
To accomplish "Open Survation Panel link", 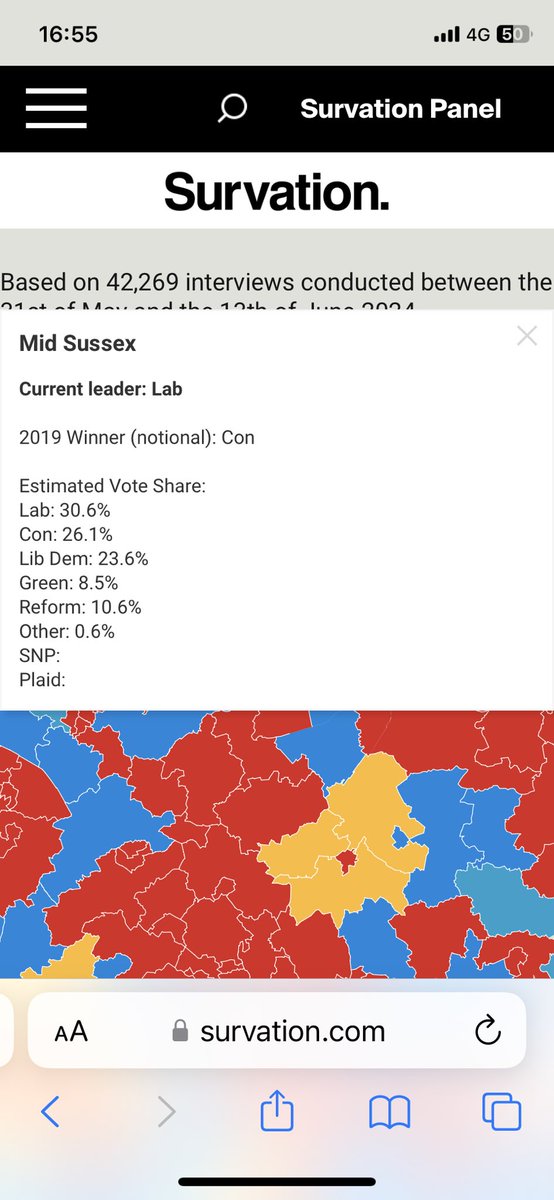I will [401, 109].
